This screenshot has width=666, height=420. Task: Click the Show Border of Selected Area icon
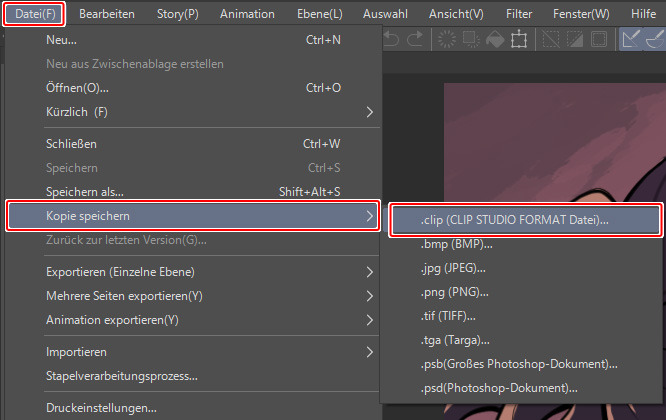point(599,40)
